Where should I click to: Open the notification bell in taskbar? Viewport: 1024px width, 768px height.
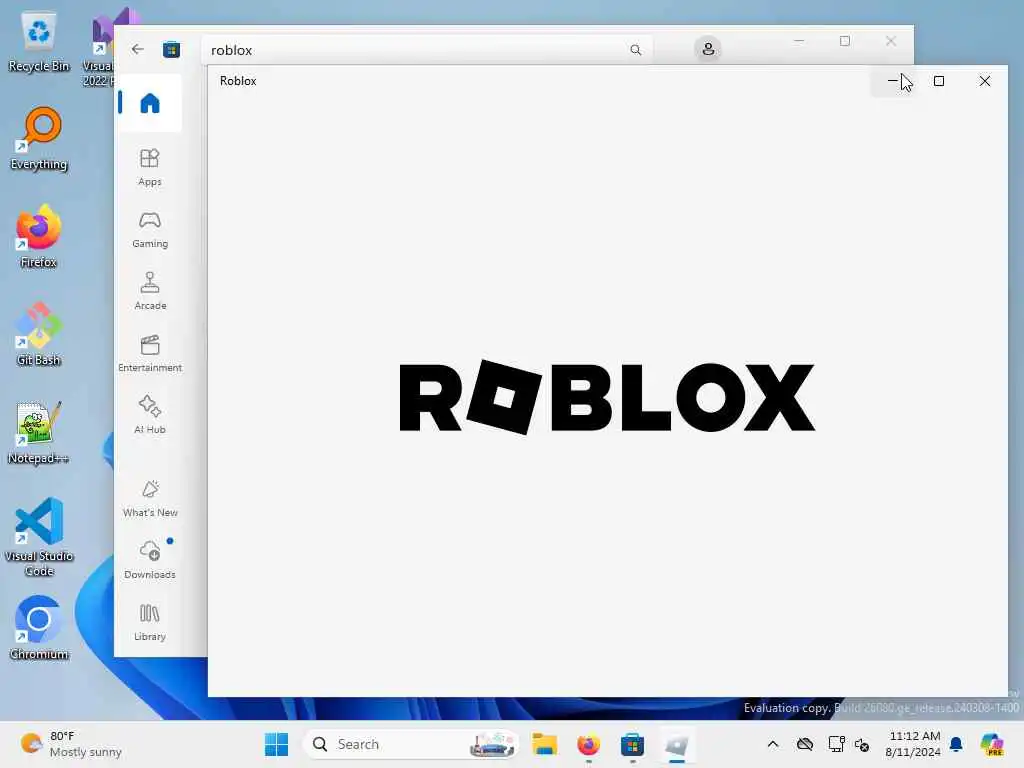pos(956,744)
